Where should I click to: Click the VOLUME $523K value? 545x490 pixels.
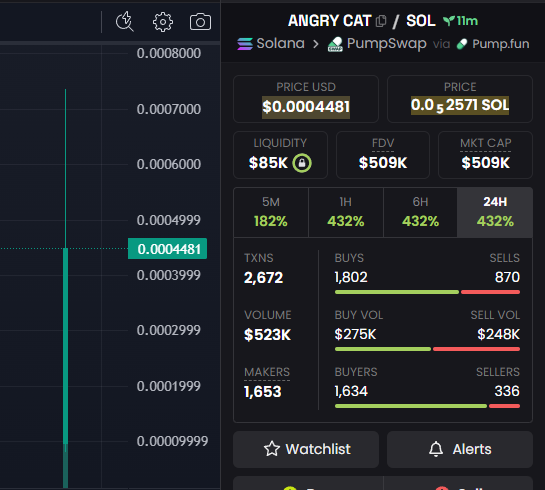coord(267,335)
